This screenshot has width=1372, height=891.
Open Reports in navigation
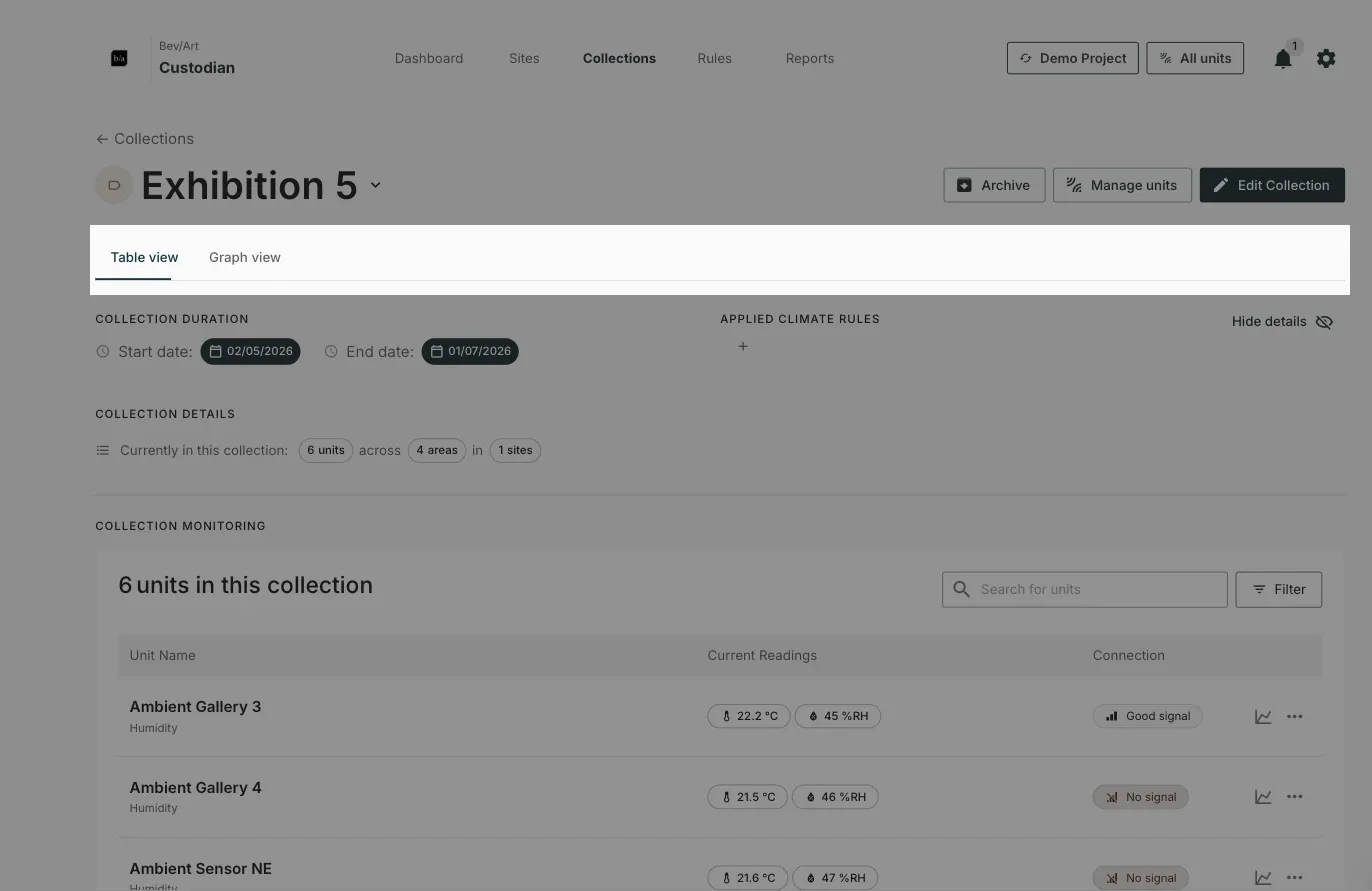pyautogui.click(x=810, y=58)
